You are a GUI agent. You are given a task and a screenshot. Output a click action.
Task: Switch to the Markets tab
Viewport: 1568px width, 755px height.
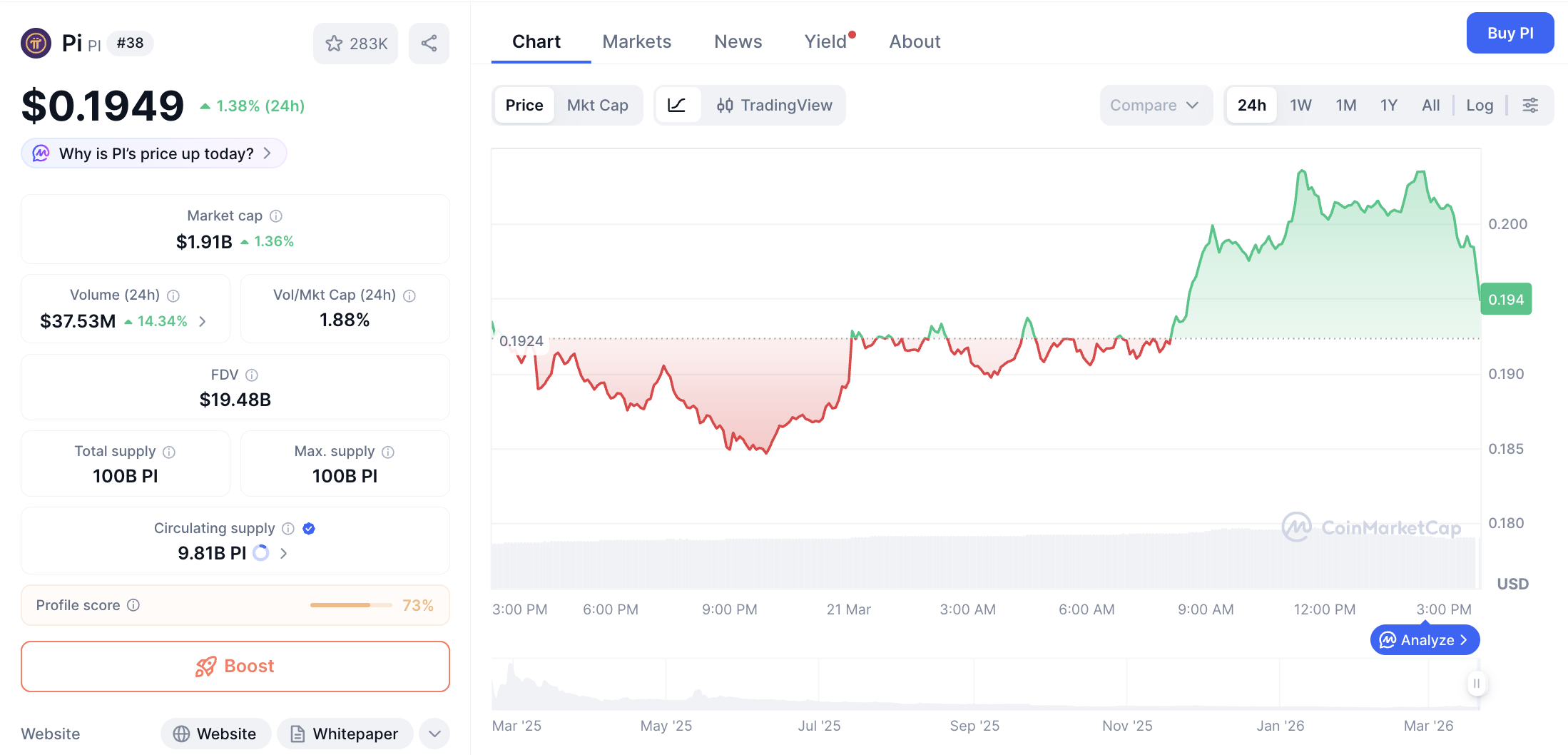(x=636, y=41)
